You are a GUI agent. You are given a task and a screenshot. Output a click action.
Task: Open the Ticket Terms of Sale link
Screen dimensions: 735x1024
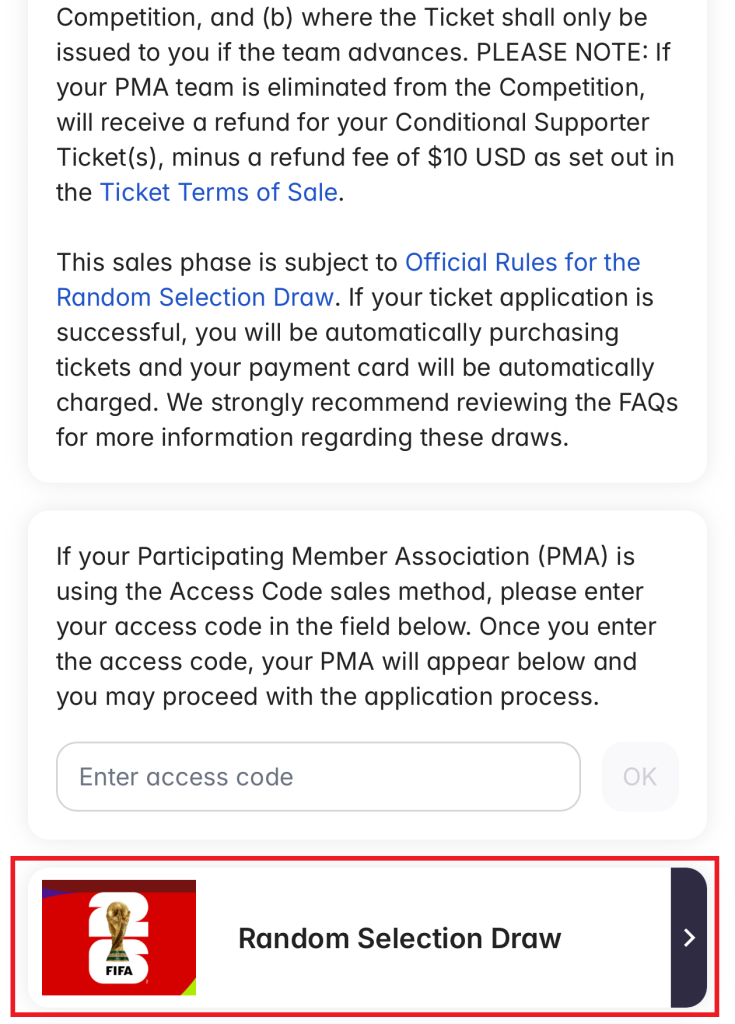click(x=218, y=192)
